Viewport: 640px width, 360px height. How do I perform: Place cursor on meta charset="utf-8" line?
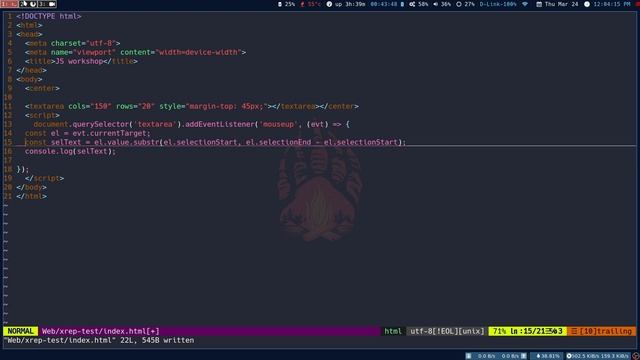point(72,43)
